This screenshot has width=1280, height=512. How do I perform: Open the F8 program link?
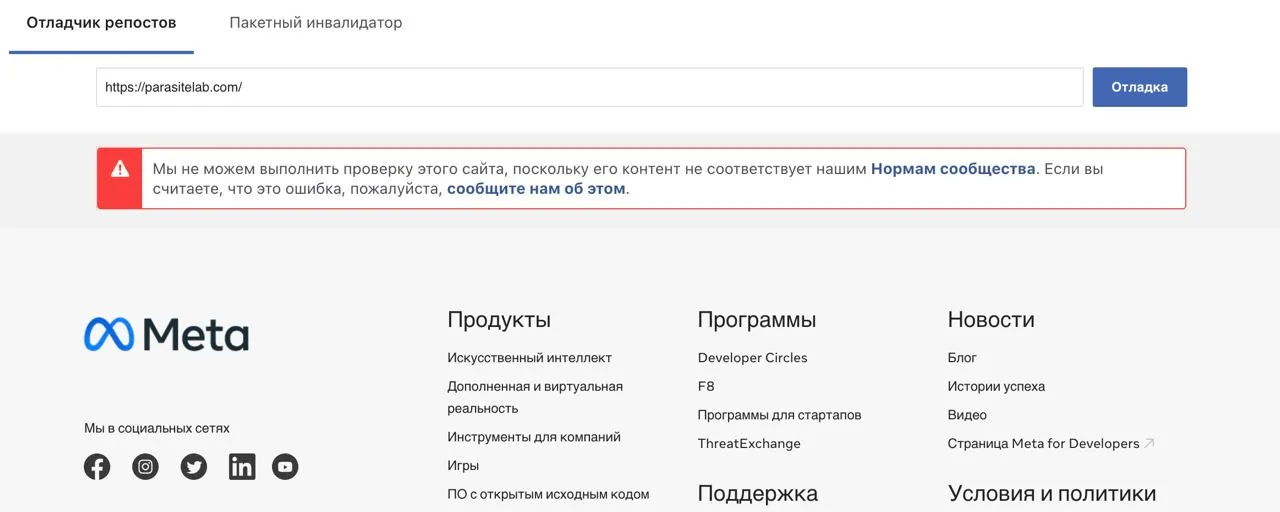pyautogui.click(x=706, y=386)
